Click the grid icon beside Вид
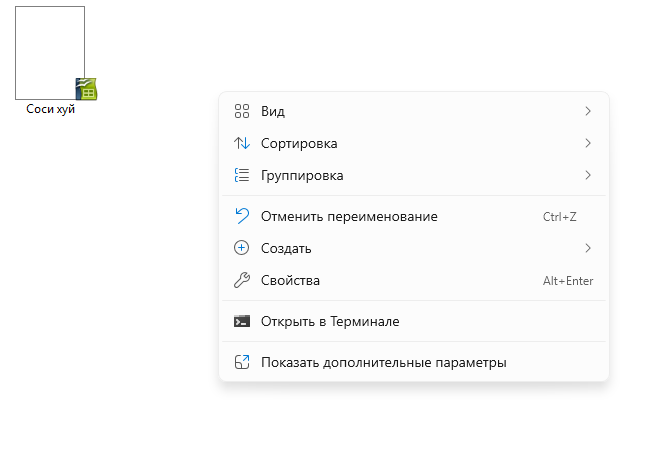Viewport: 672px width, 471px height. tap(241, 111)
